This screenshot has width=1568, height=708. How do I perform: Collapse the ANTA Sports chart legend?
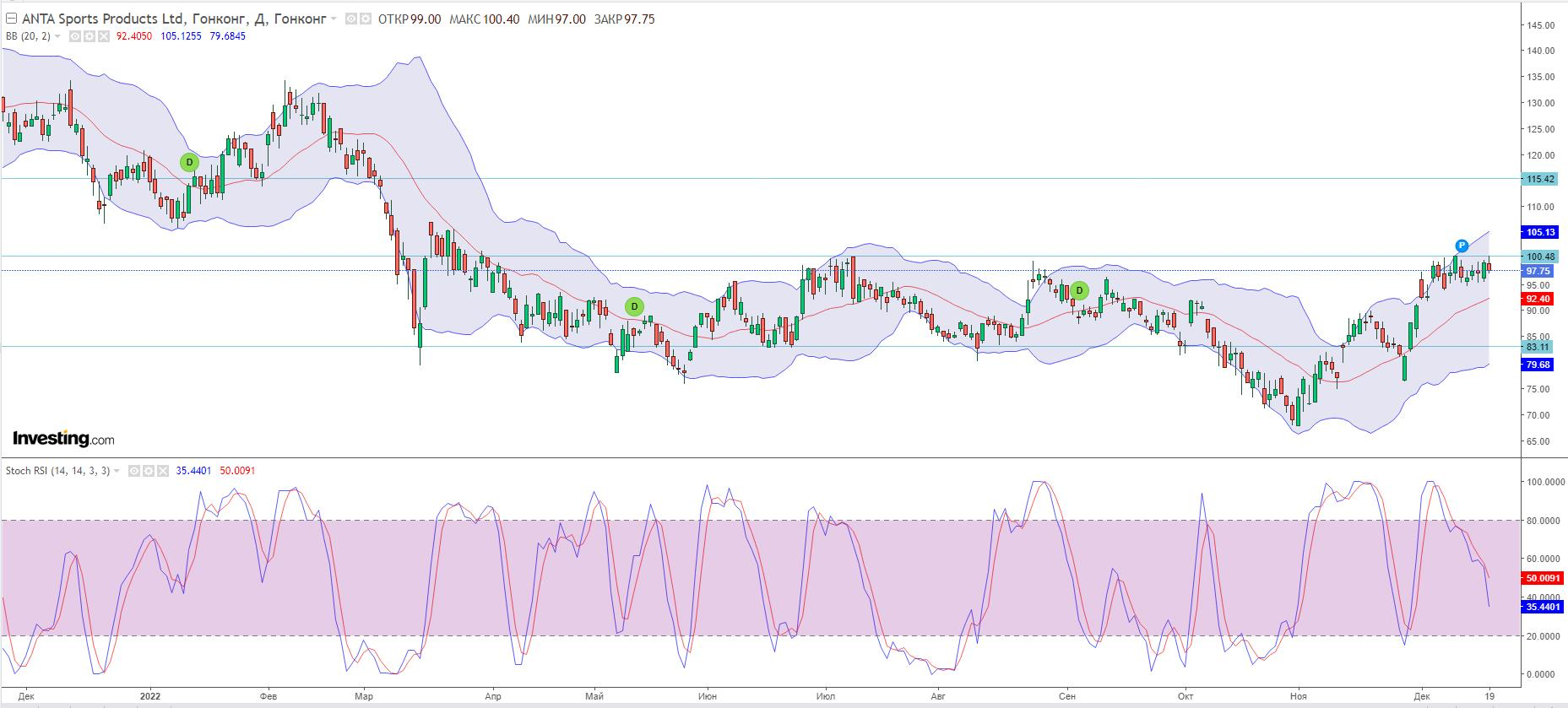click(x=10, y=19)
